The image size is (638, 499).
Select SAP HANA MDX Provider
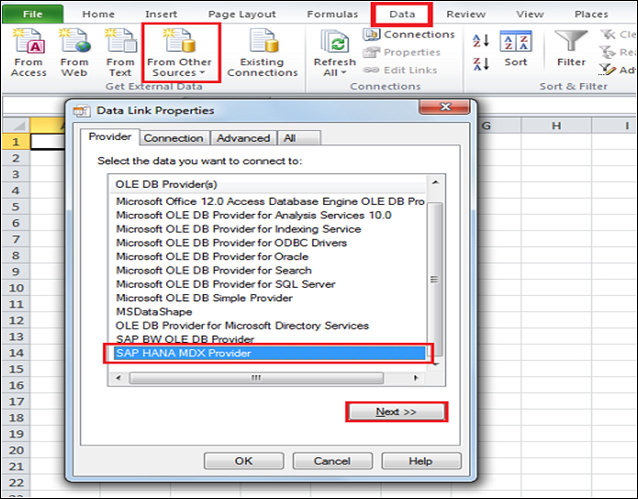tap(269, 353)
